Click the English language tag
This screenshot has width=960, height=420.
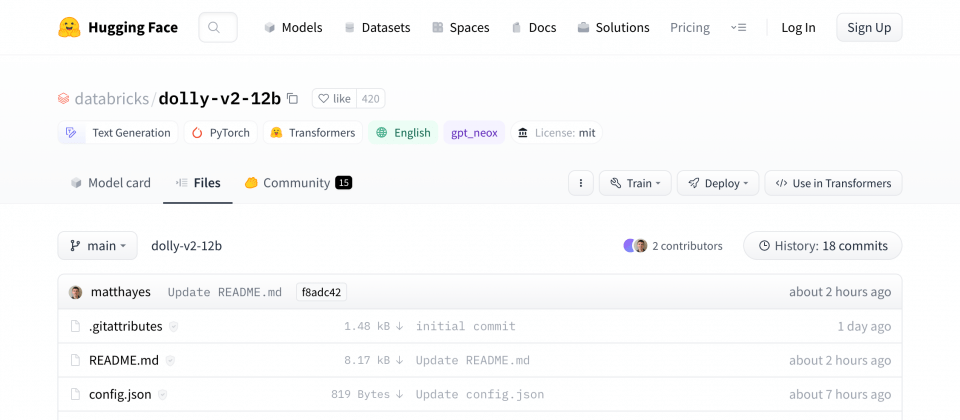click(403, 133)
